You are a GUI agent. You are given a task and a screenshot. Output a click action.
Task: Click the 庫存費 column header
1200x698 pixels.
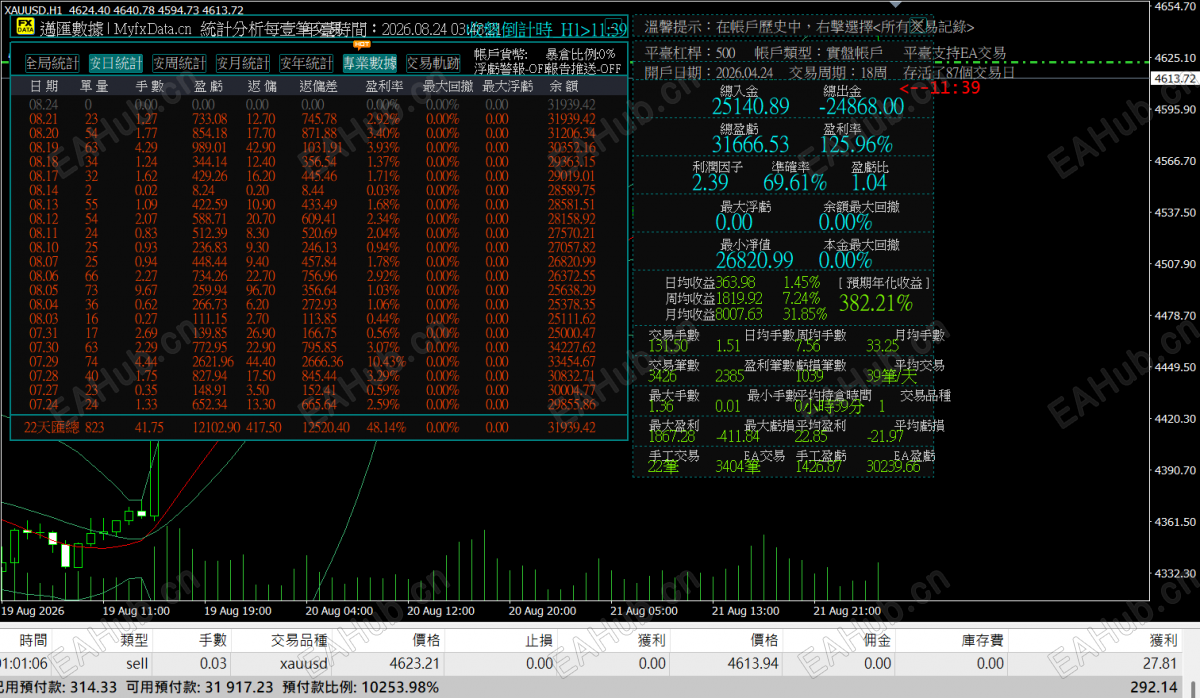click(x=984, y=640)
